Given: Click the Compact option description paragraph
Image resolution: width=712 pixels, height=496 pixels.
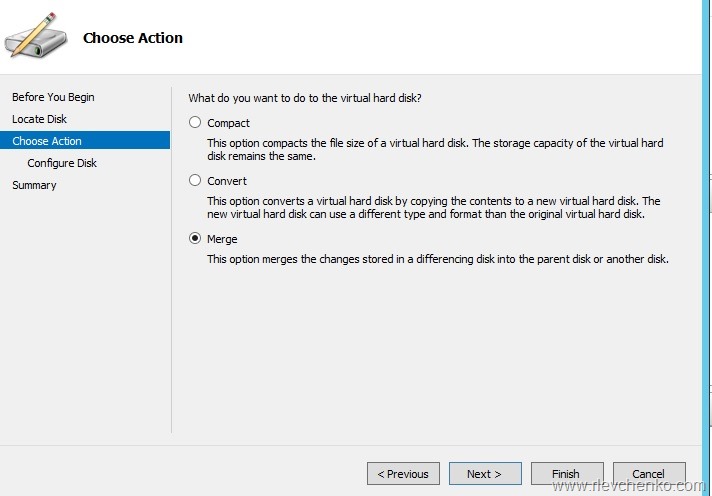Looking at the screenshot, I should 435,150.
